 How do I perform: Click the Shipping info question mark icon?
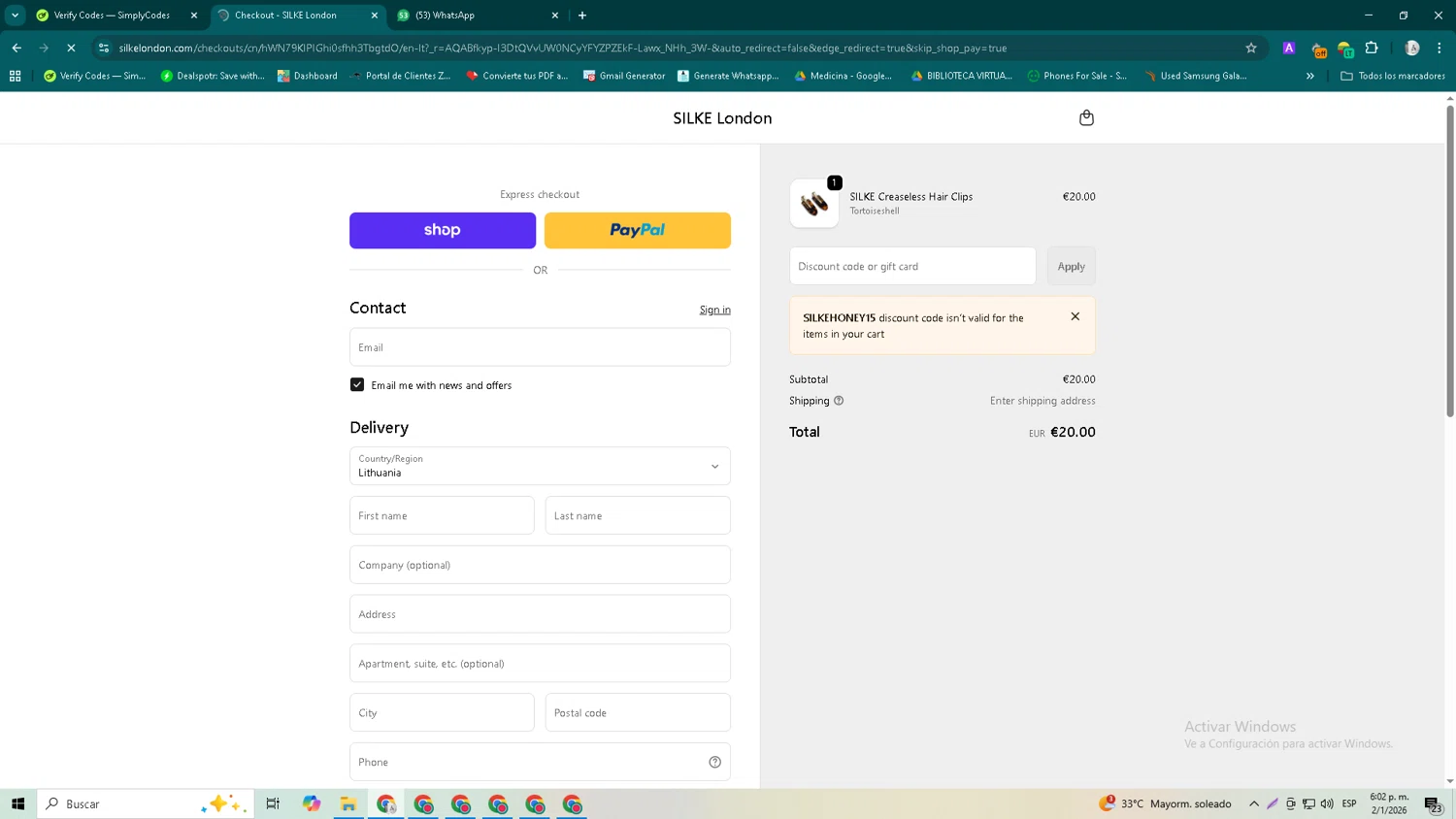(839, 401)
